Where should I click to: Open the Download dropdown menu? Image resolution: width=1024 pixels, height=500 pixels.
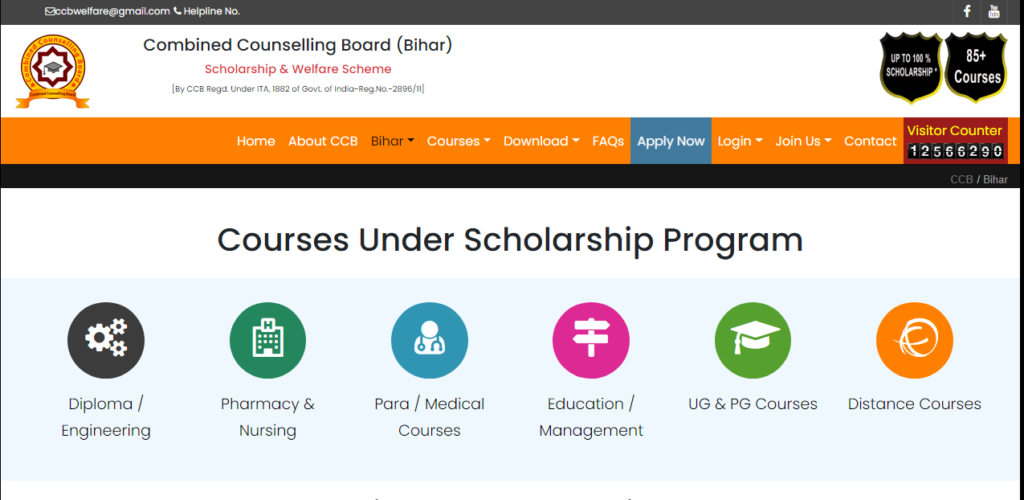(541, 141)
